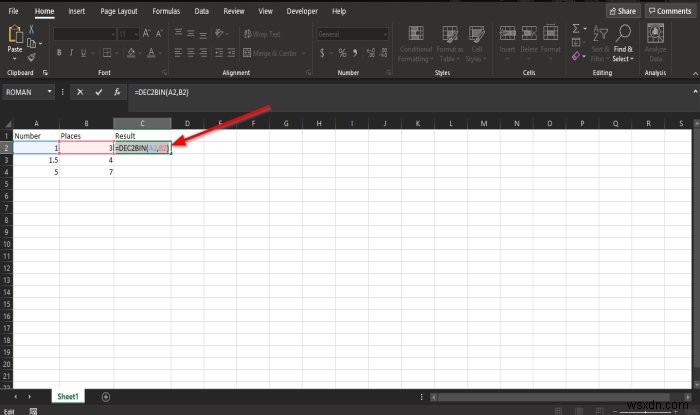Click the Insert Function fx button
Screen dimensions: 700x415
click(117, 92)
